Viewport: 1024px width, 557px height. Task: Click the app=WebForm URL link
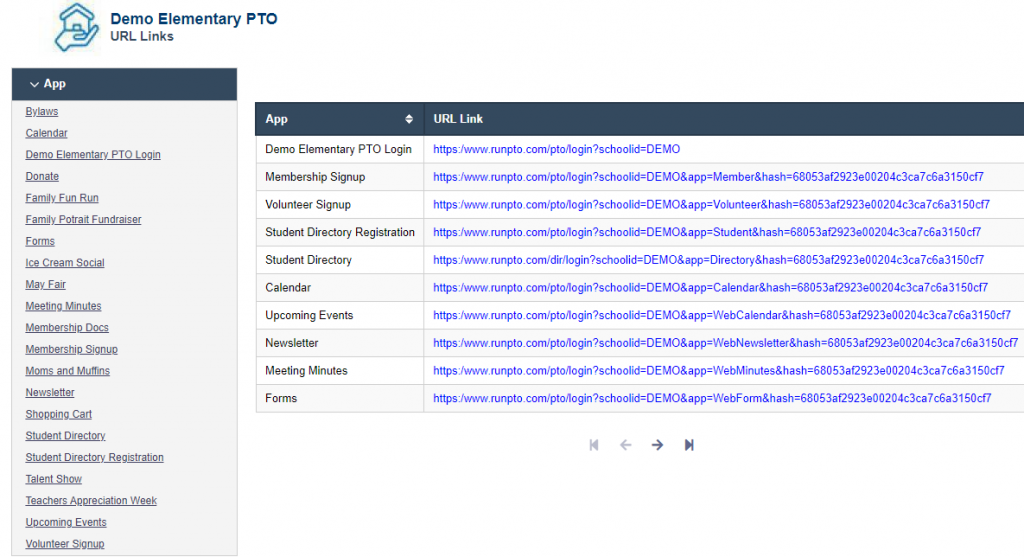[x=712, y=398]
